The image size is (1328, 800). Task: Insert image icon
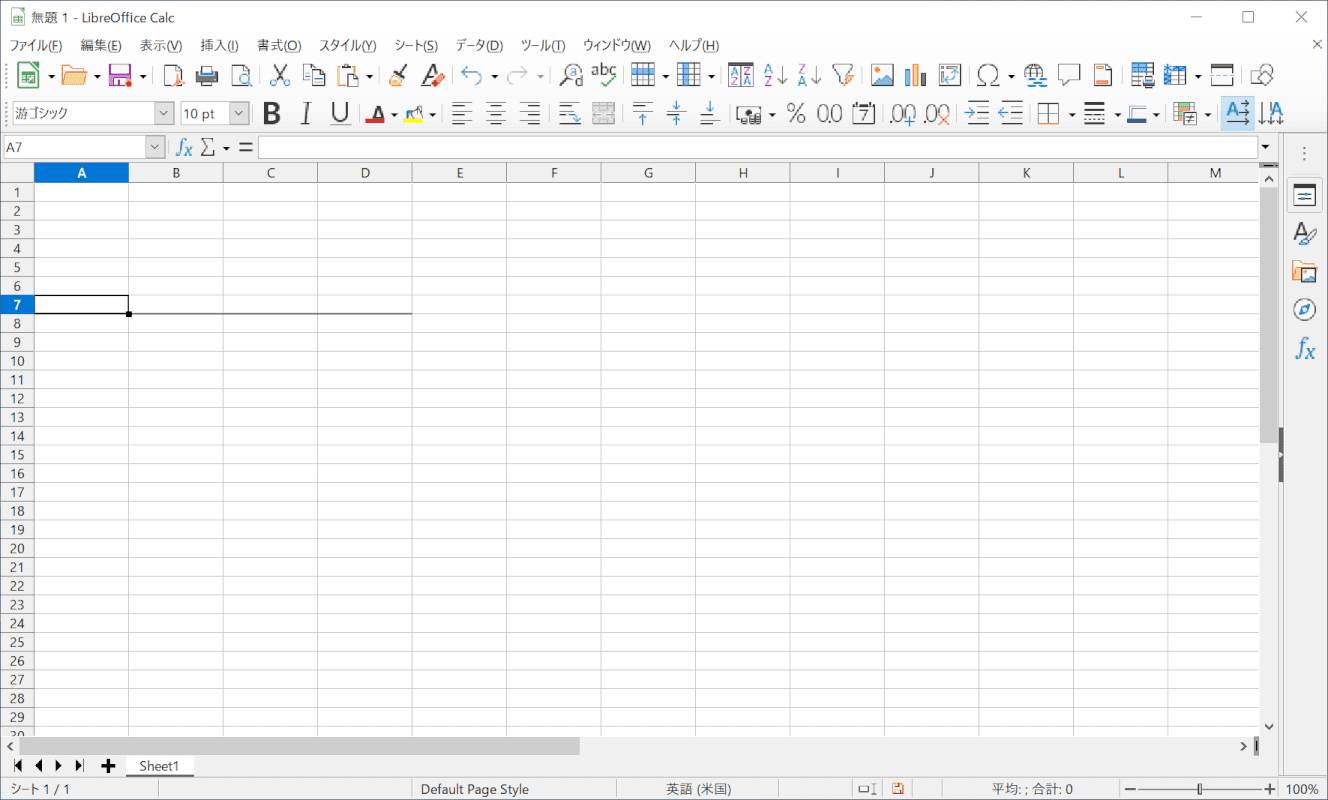882,75
